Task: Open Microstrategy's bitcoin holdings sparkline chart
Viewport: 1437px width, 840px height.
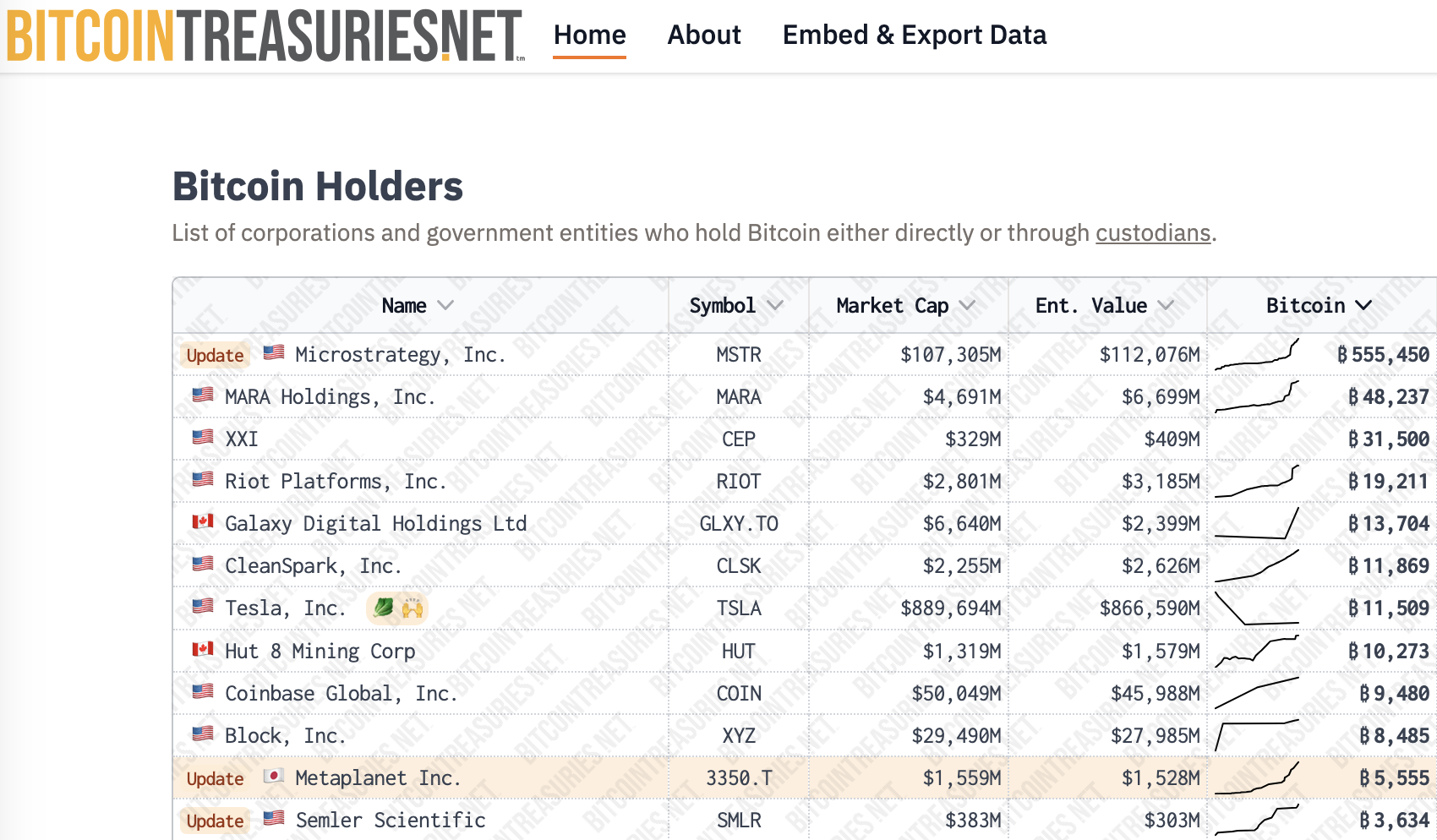Action: pos(1256,355)
